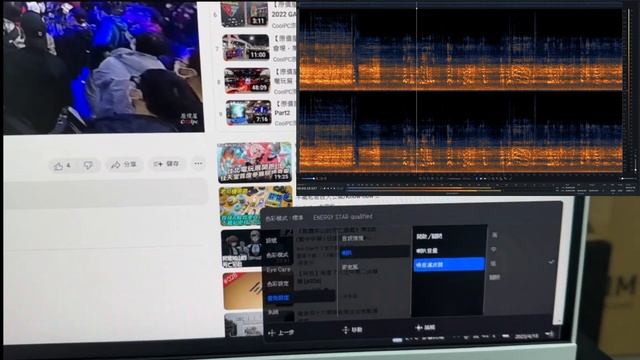640x360 pixels.
Task: Select the top item in OSD left menu
Action: (272, 240)
